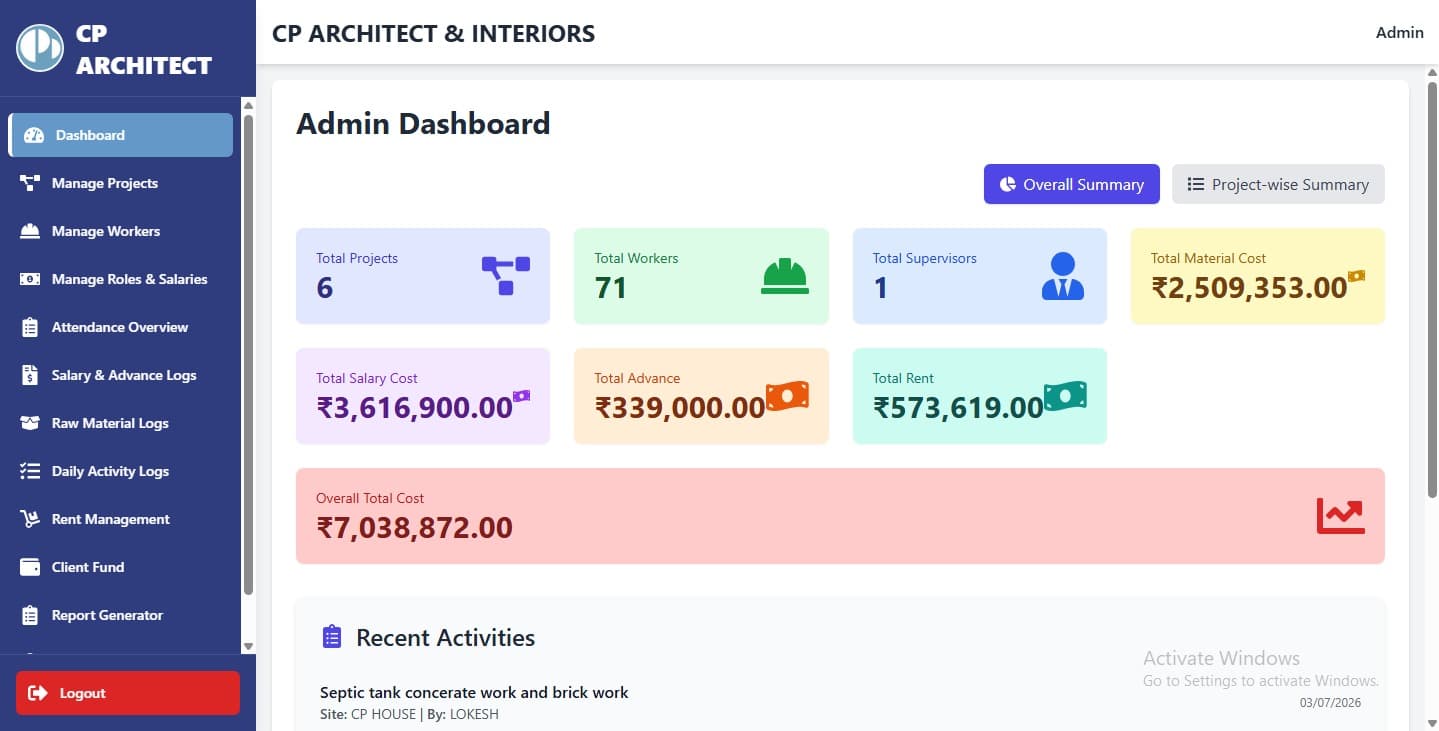
Task: Open Raw Material Logs
Action: tap(121, 423)
